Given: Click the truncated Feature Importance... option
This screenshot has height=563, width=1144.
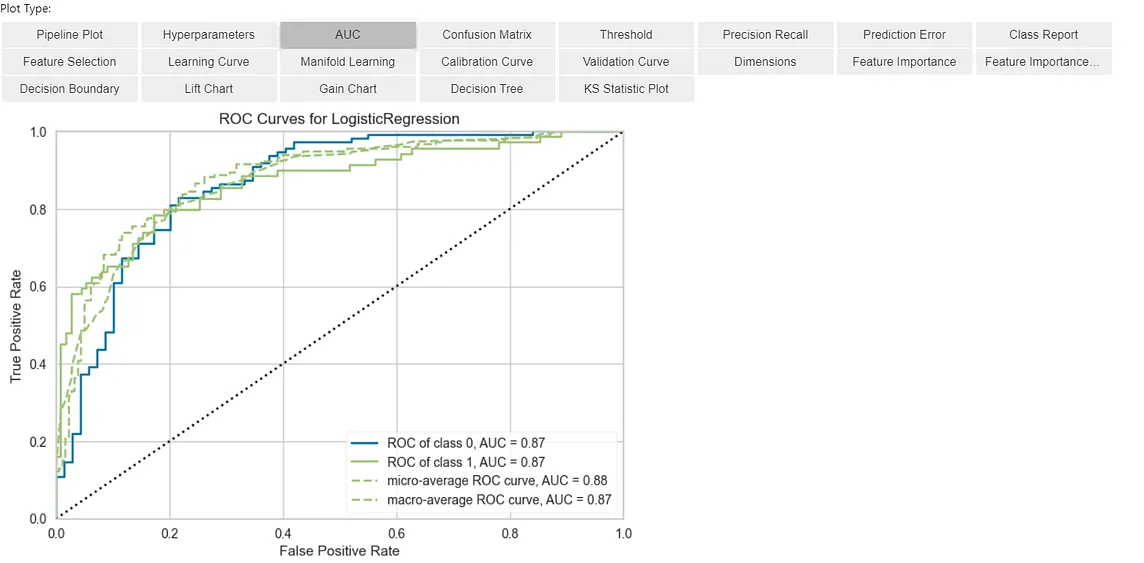Looking at the screenshot, I should [x=1044, y=62].
